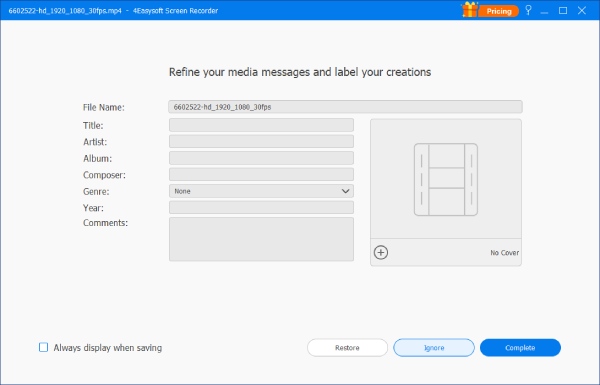The height and width of the screenshot is (385, 600).
Task: Click the Ignore button
Action: 434,347
